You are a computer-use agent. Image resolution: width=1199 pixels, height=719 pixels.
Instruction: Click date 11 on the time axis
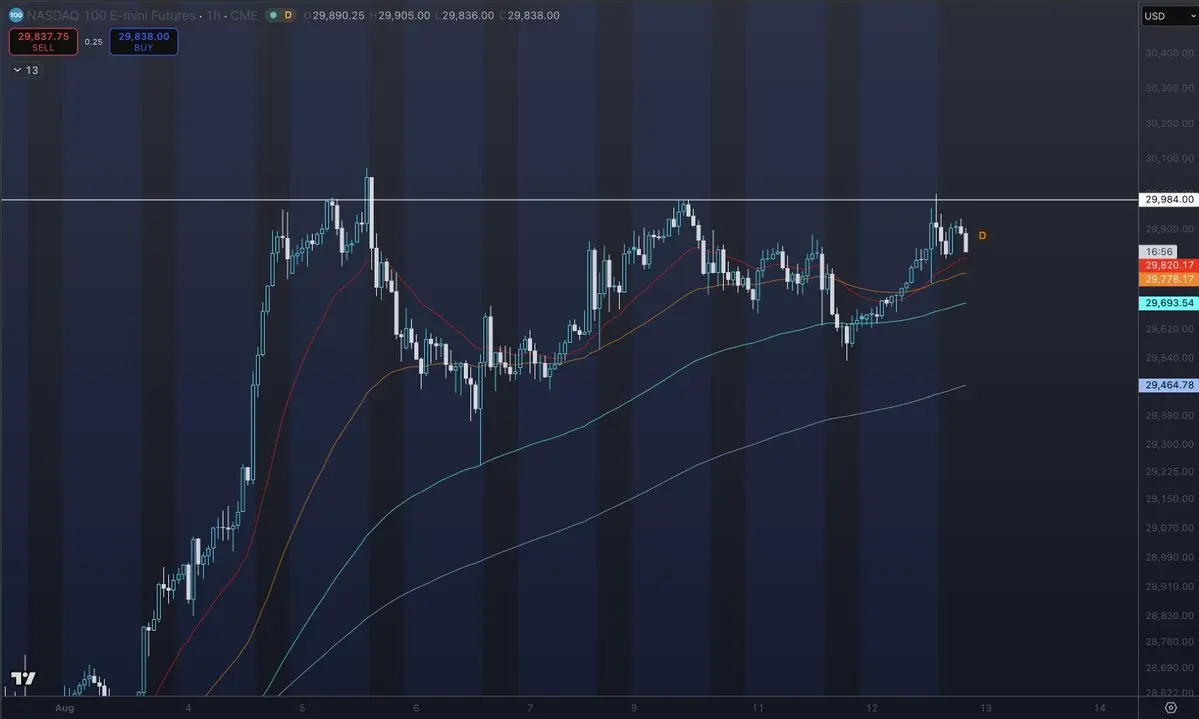coord(758,708)
